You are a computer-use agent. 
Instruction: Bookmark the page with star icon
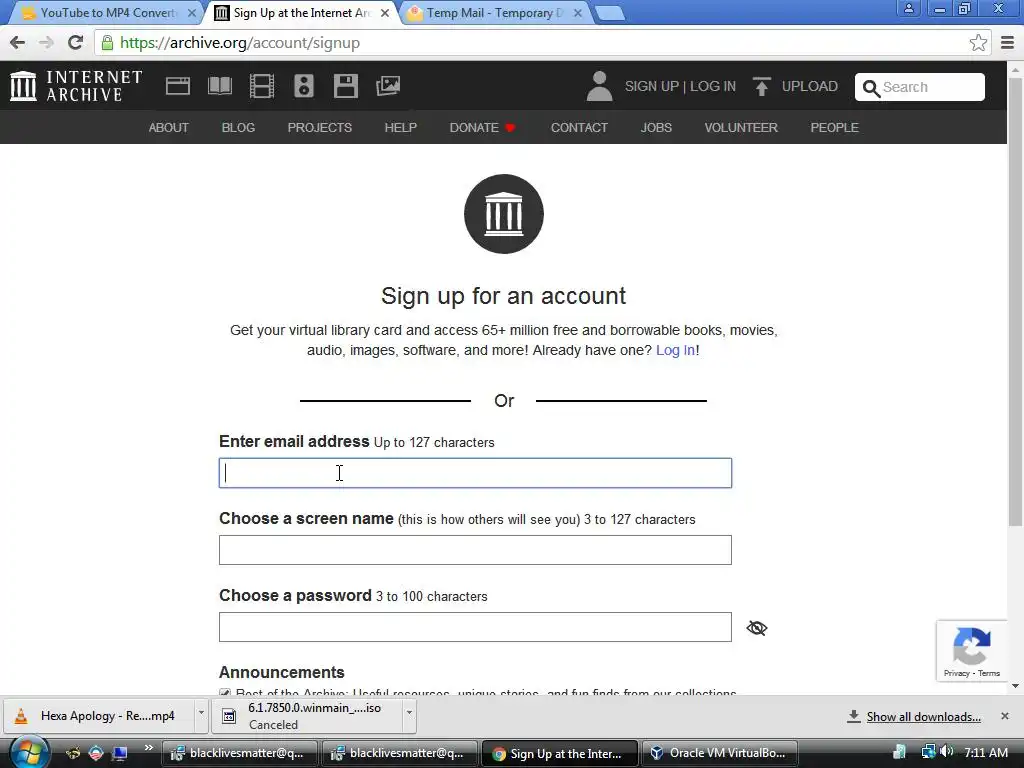[x=978, y=43]
